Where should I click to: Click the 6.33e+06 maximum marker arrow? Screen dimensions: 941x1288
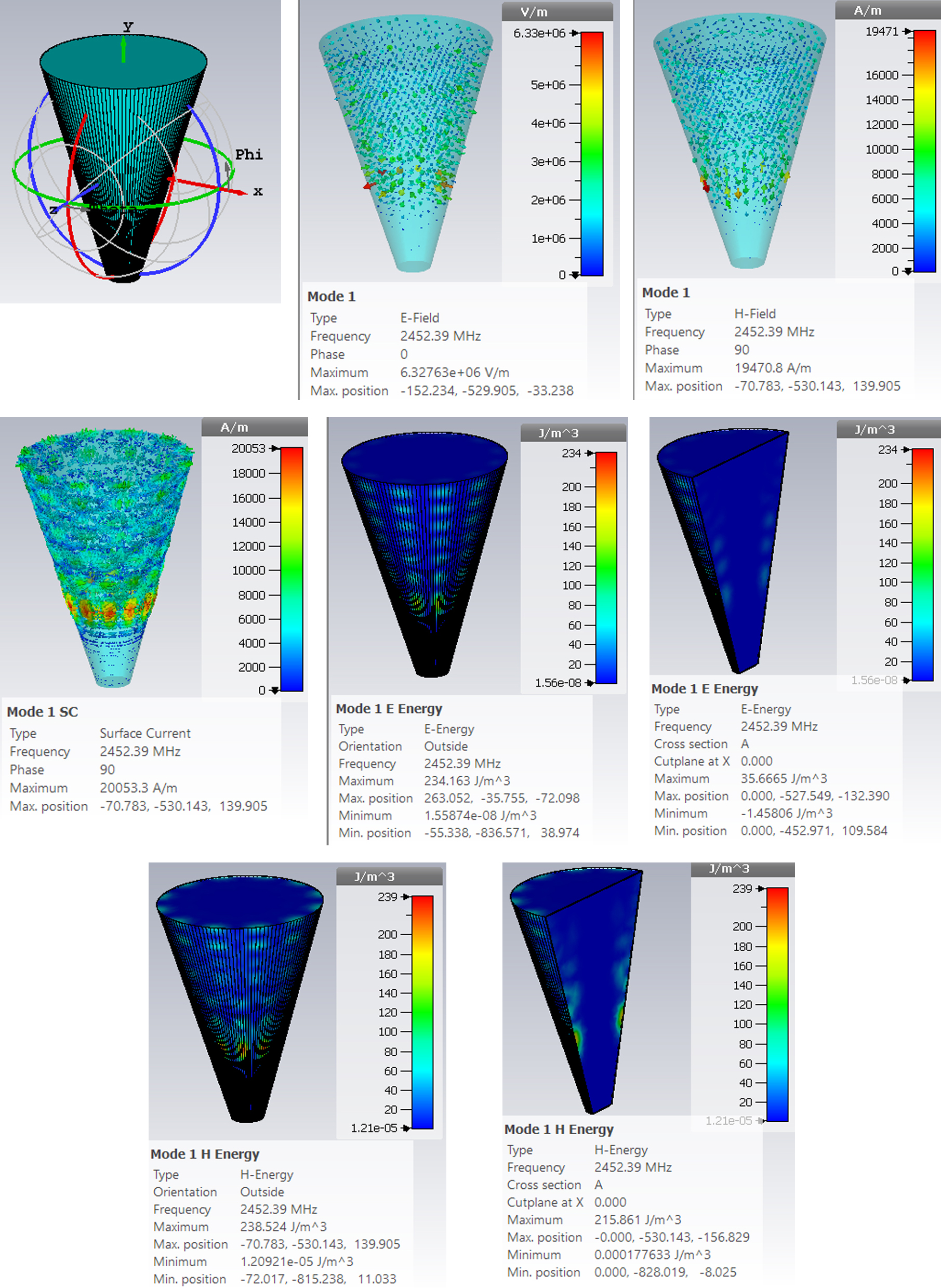(574, 34)
